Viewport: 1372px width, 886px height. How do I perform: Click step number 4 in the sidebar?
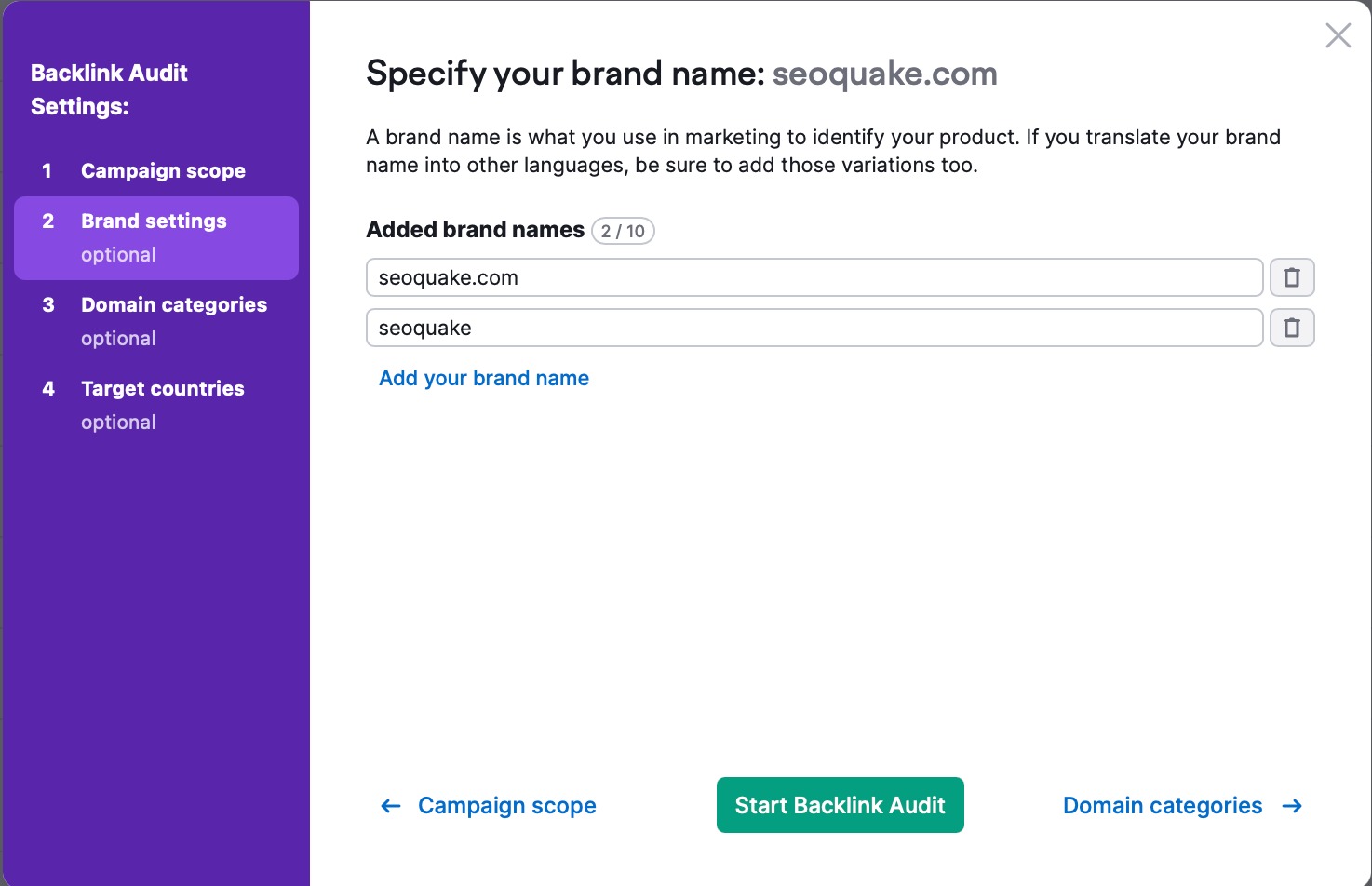(x=48, y=389)
